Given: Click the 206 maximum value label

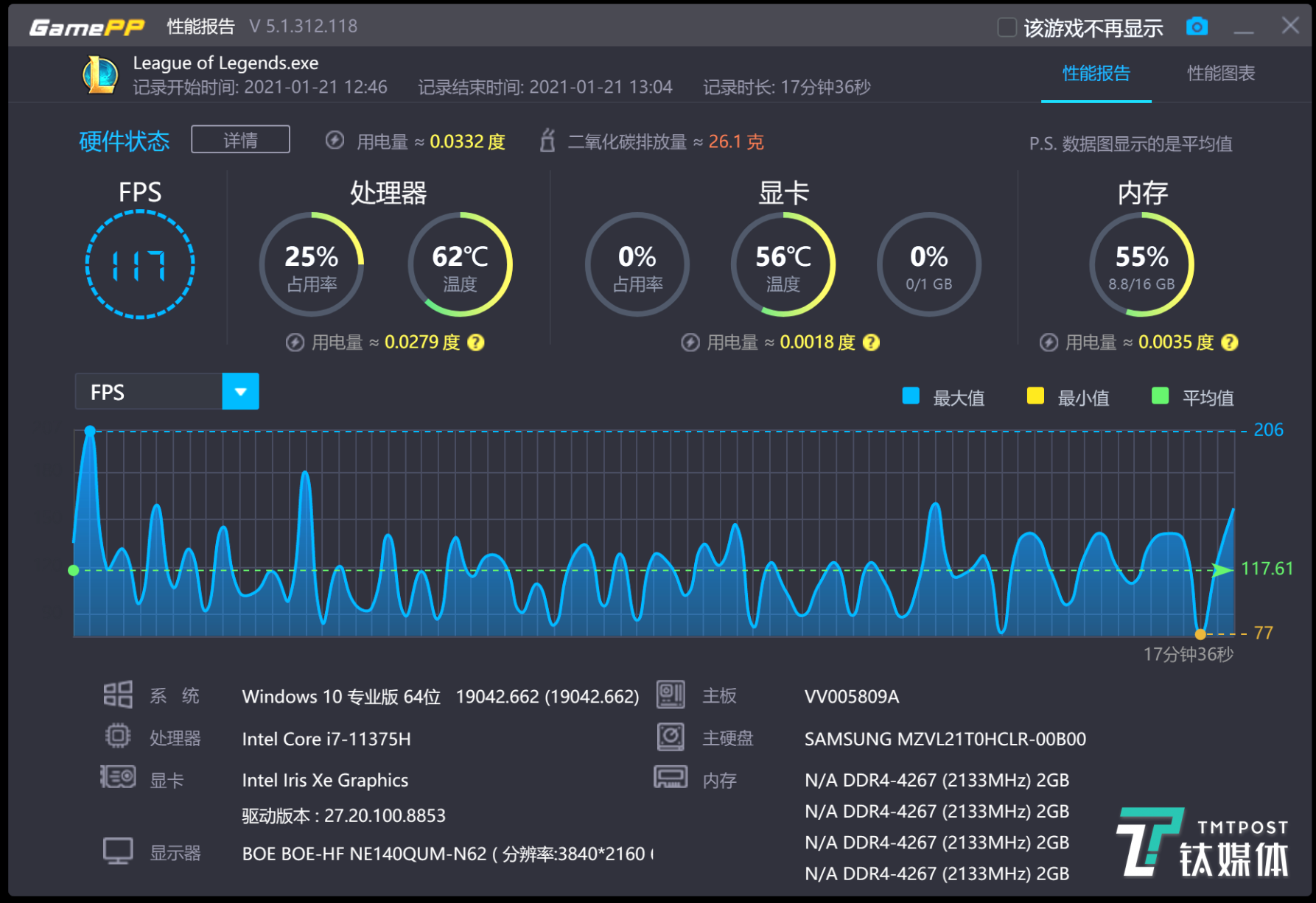Looking at the screenshot, I should click(1268, 430).
